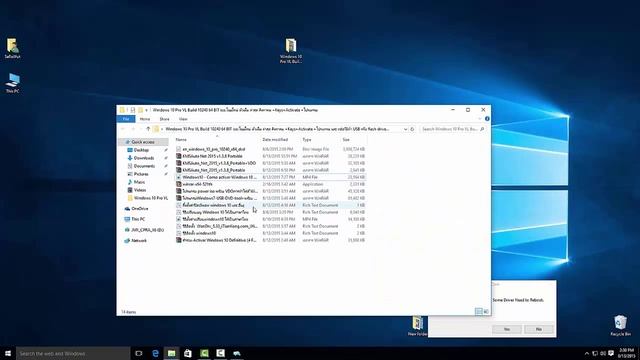Click the volume icon in system tray

pos(603,353)
